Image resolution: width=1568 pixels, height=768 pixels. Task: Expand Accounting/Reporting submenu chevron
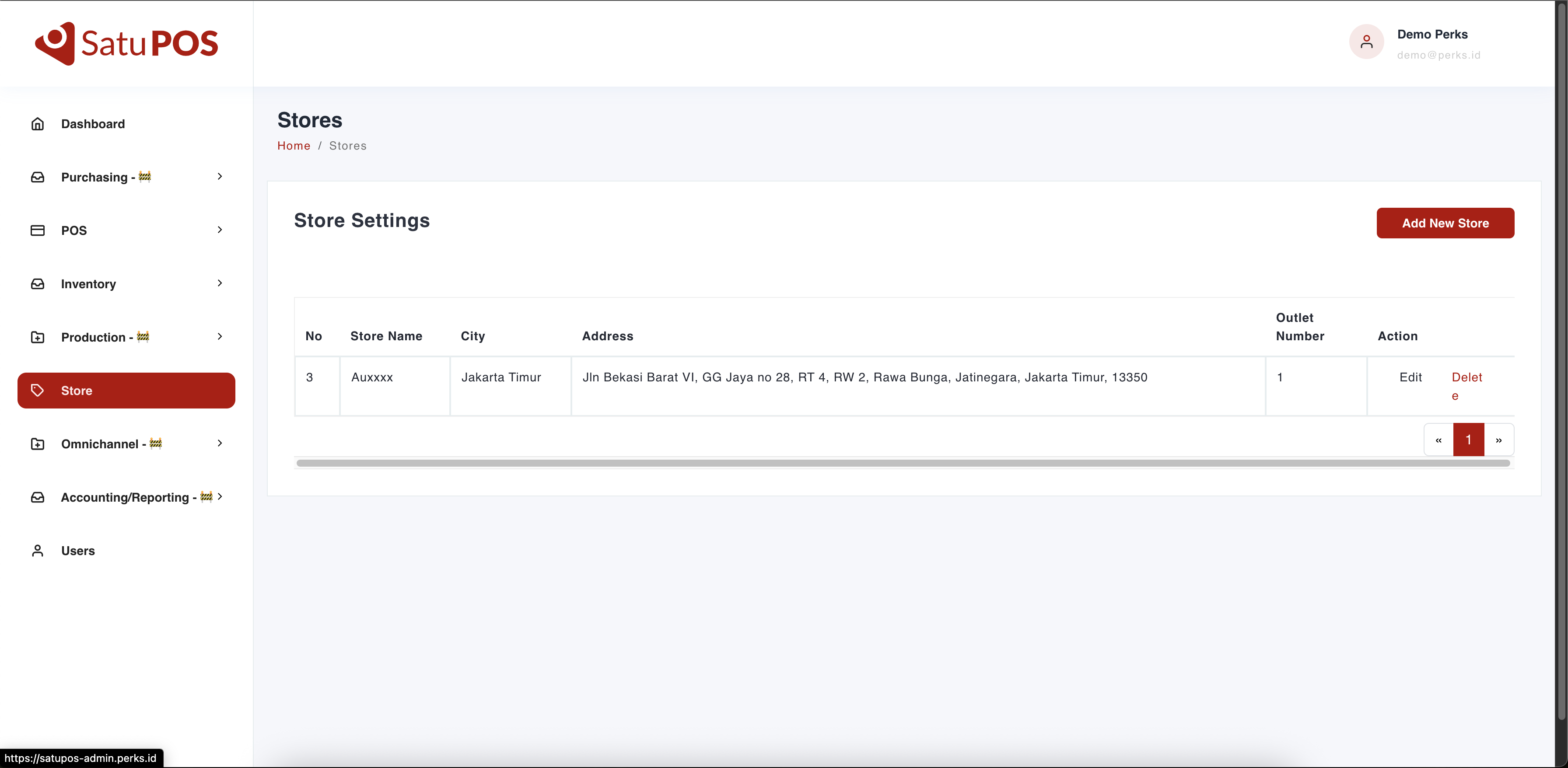220,496
